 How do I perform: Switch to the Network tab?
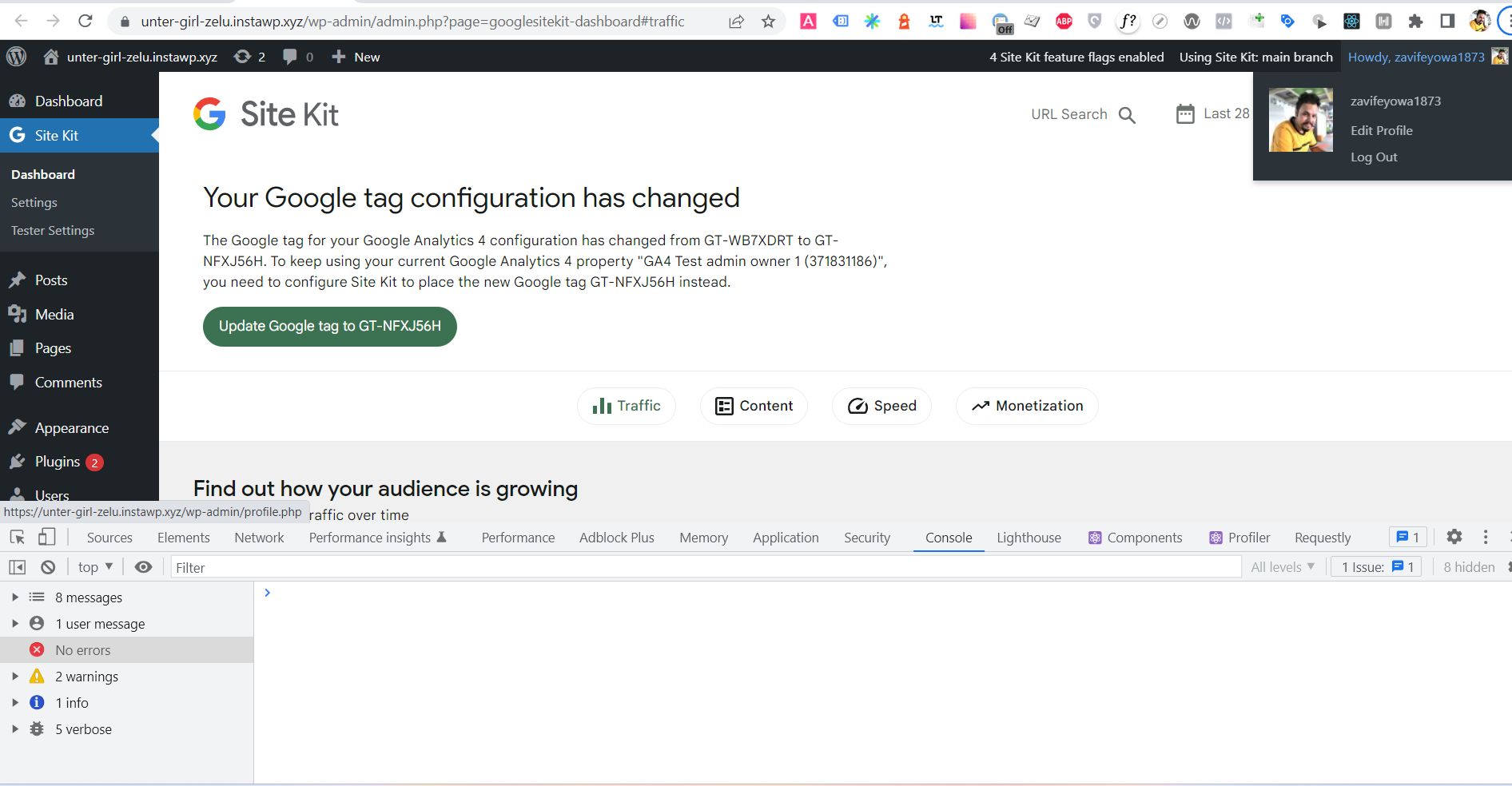coord(259,537)
